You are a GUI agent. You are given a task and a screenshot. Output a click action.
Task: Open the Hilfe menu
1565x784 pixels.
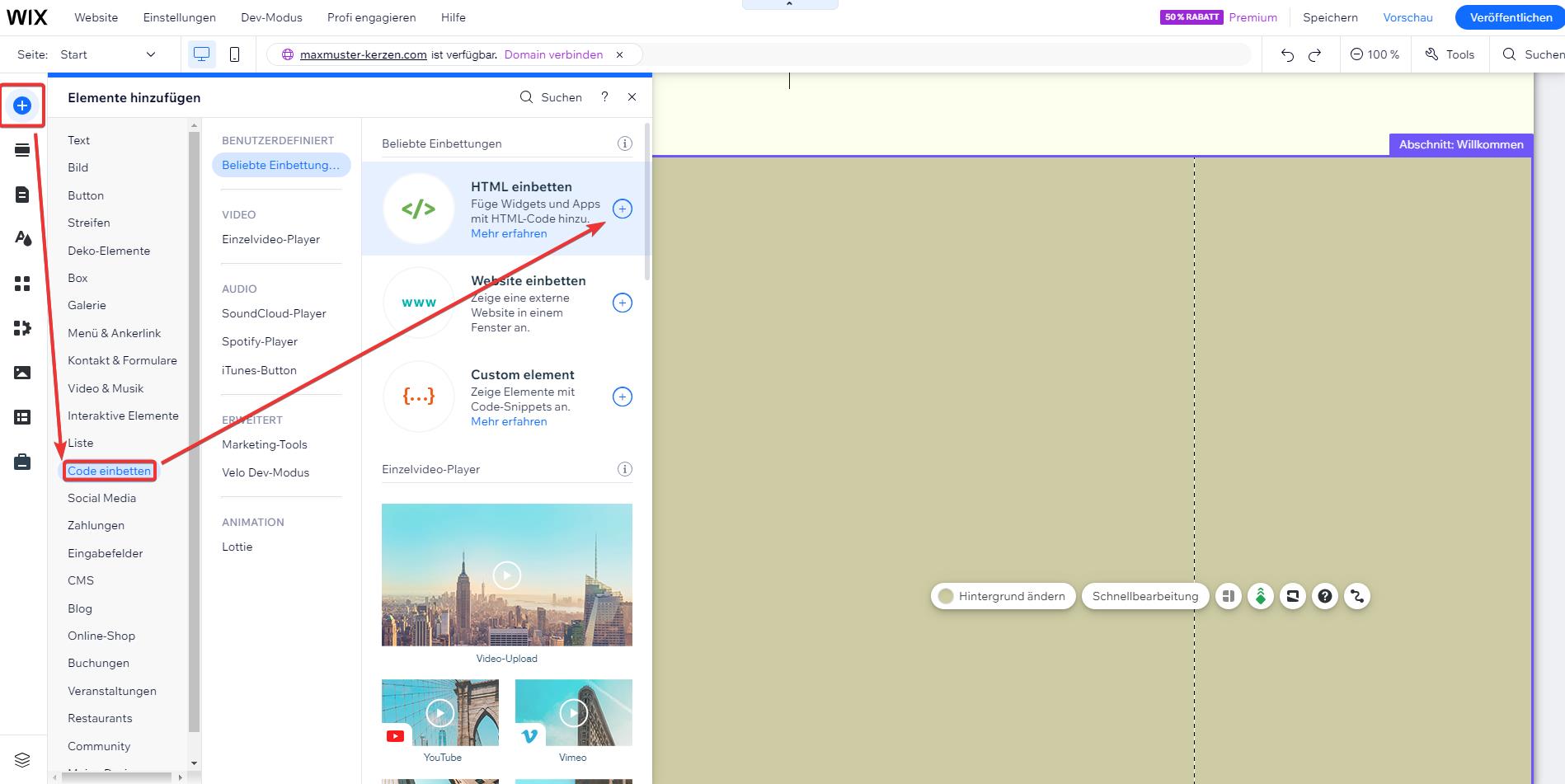click(x=453, y=17)
